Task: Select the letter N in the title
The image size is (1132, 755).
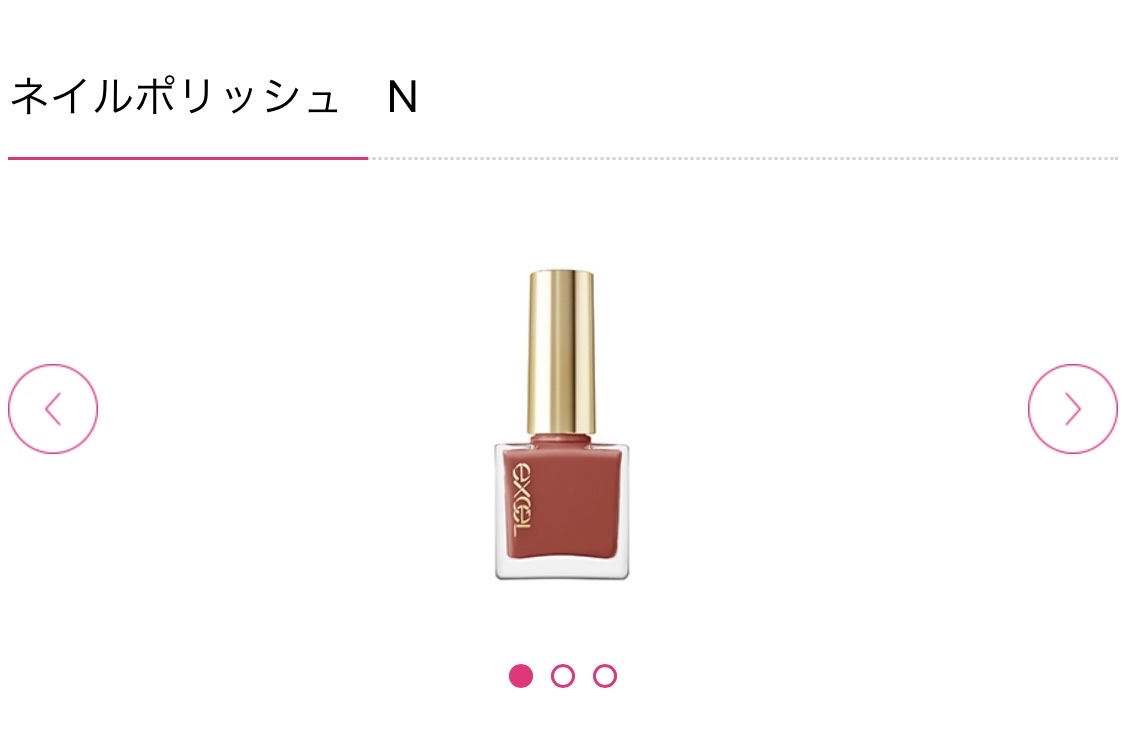Action: coord(403,97)
